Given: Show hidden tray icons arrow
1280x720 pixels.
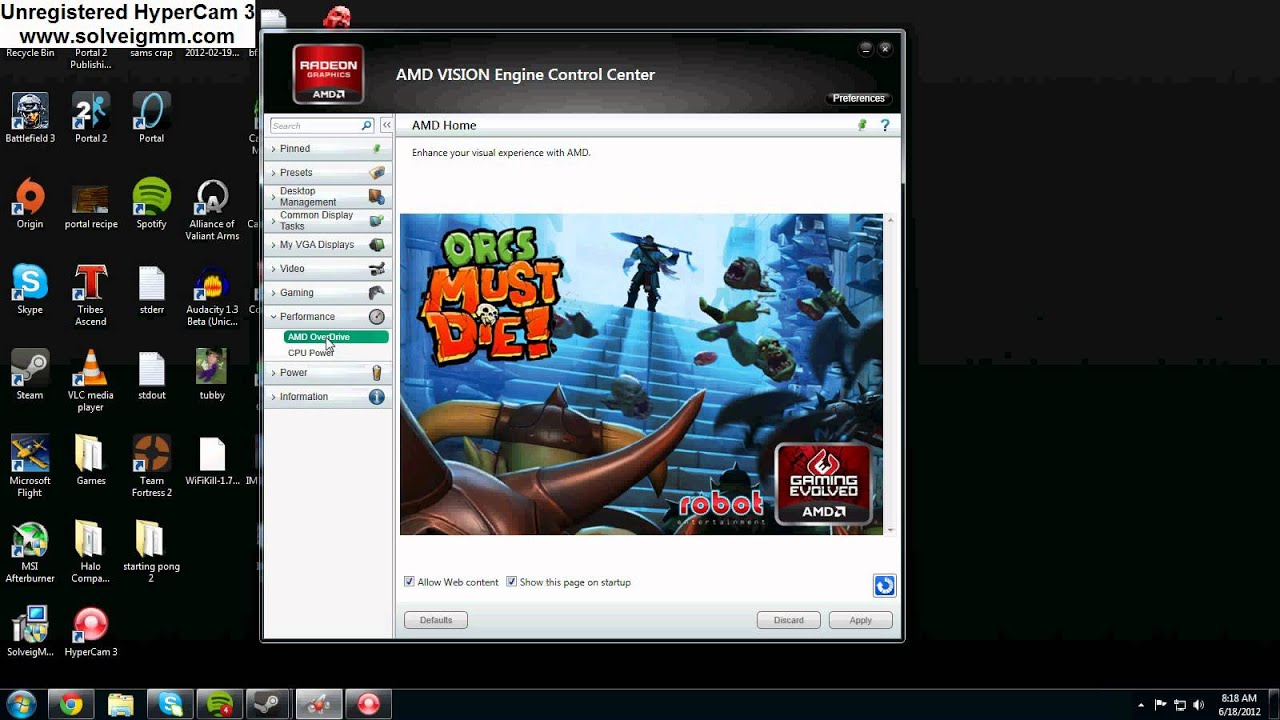Looking at the screenshot, I should coord(1141,705).
